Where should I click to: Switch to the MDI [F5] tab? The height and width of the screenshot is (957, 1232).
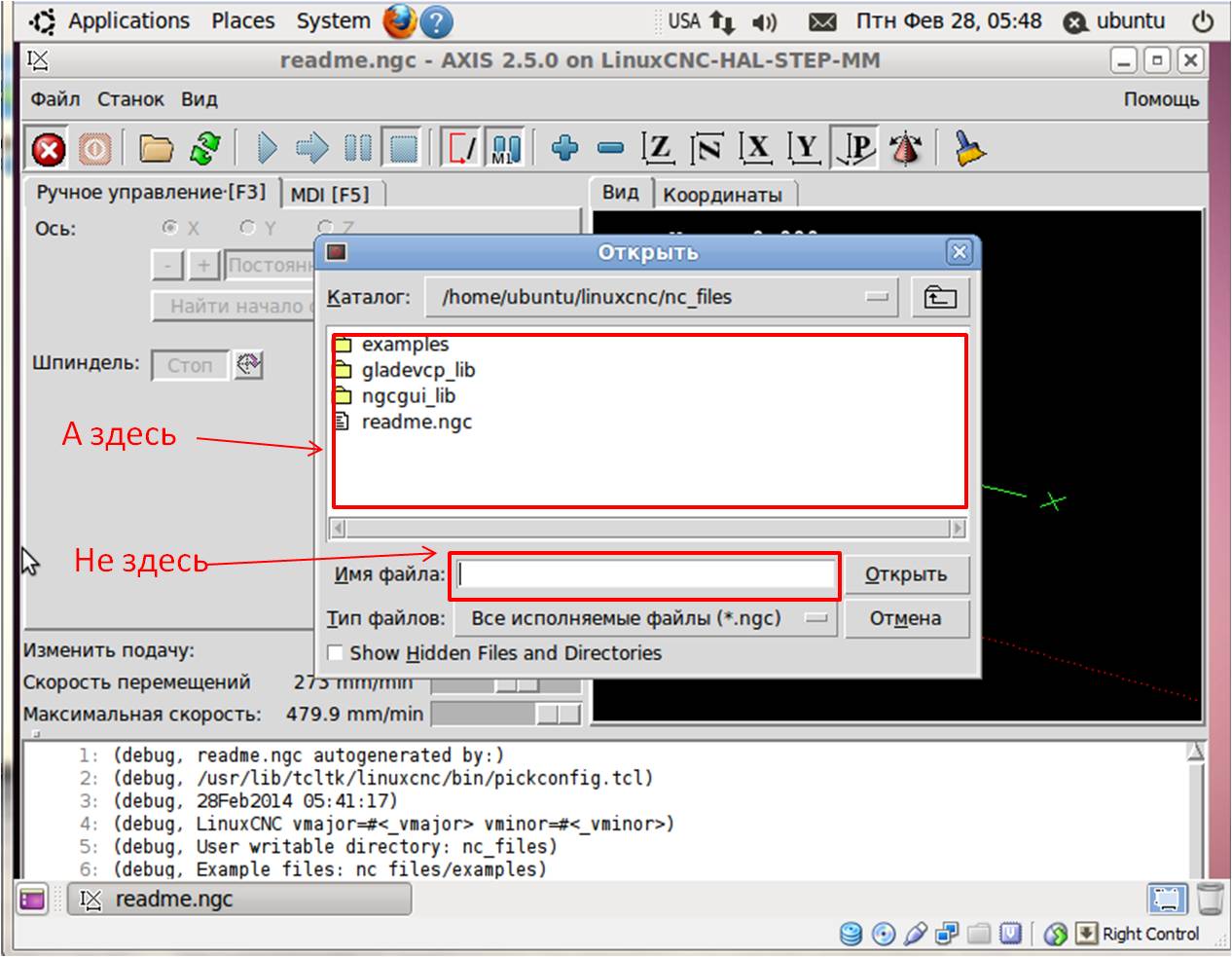(330, 195)
